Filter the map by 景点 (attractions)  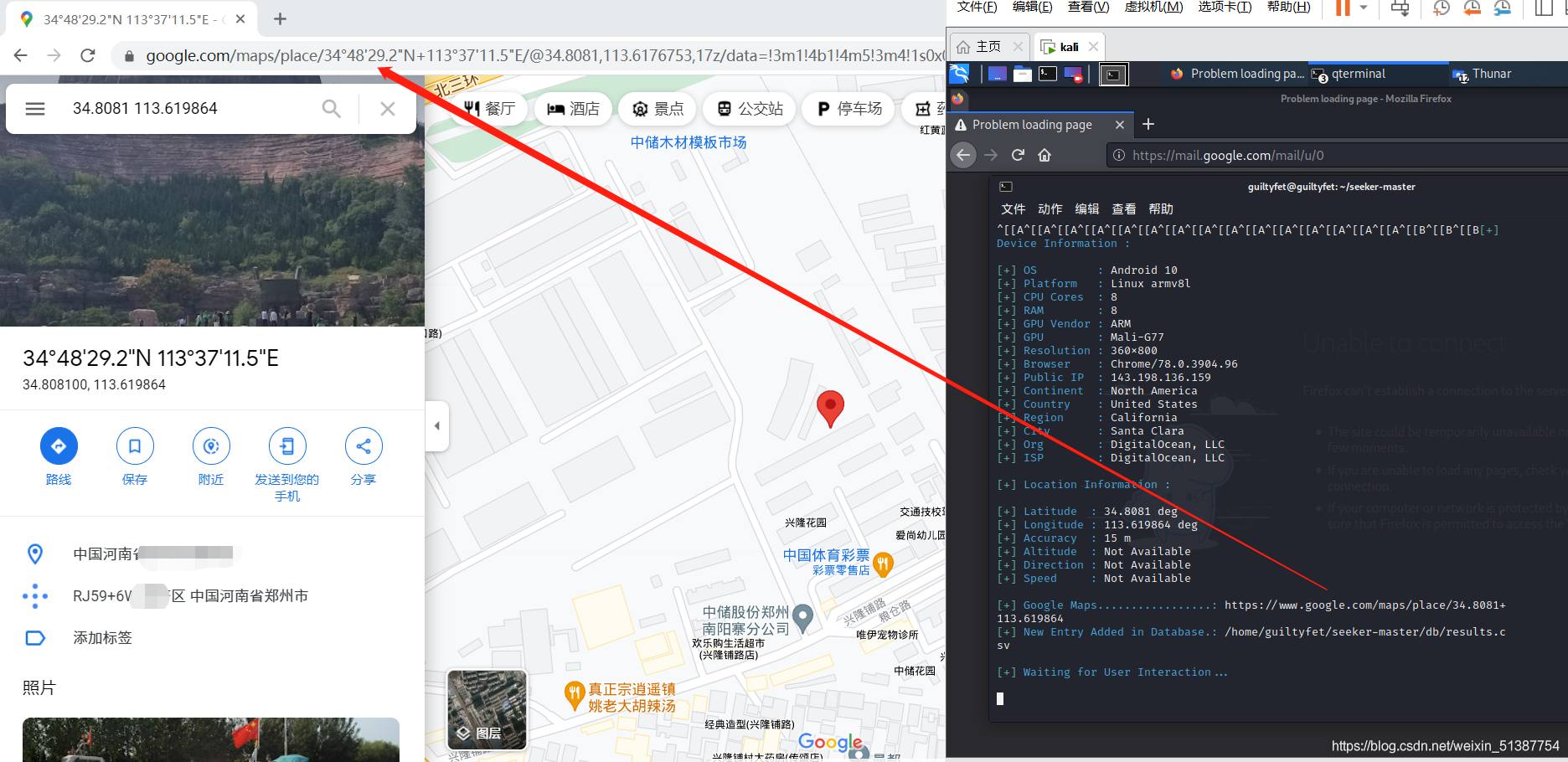click(x=658, y=109)
